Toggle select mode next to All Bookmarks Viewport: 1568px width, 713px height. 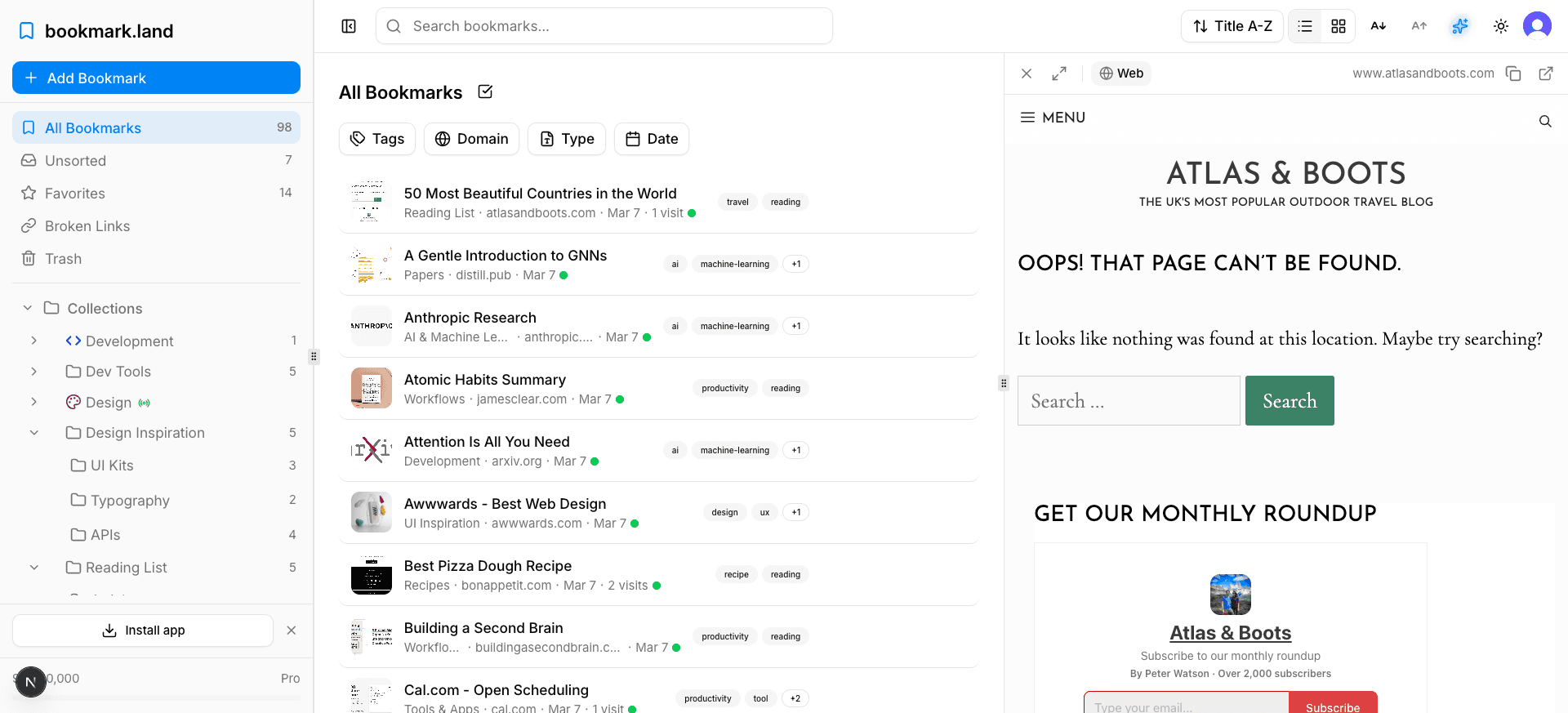(485, 91)
